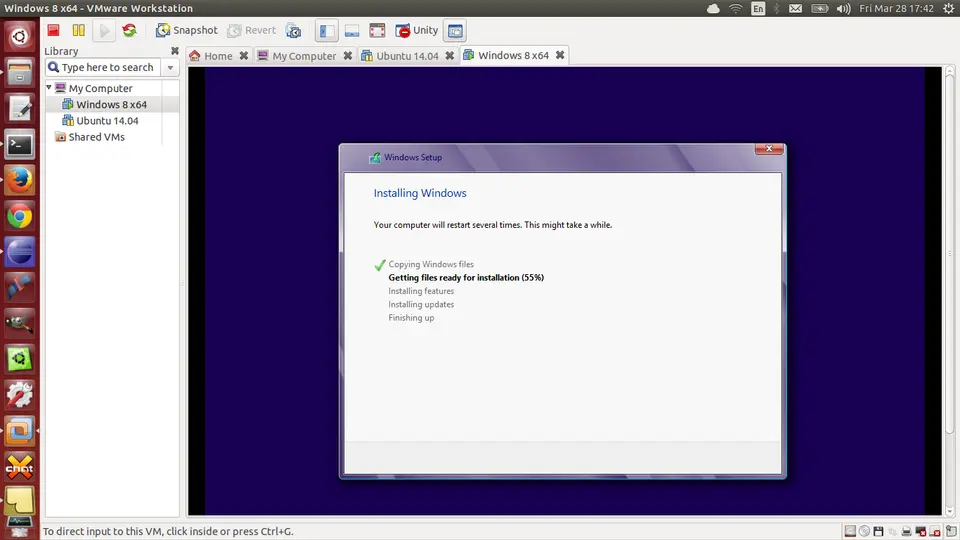Toggle the thumbnail bar view icon
This screenshot has width=960, height=540.
point(352,31)
